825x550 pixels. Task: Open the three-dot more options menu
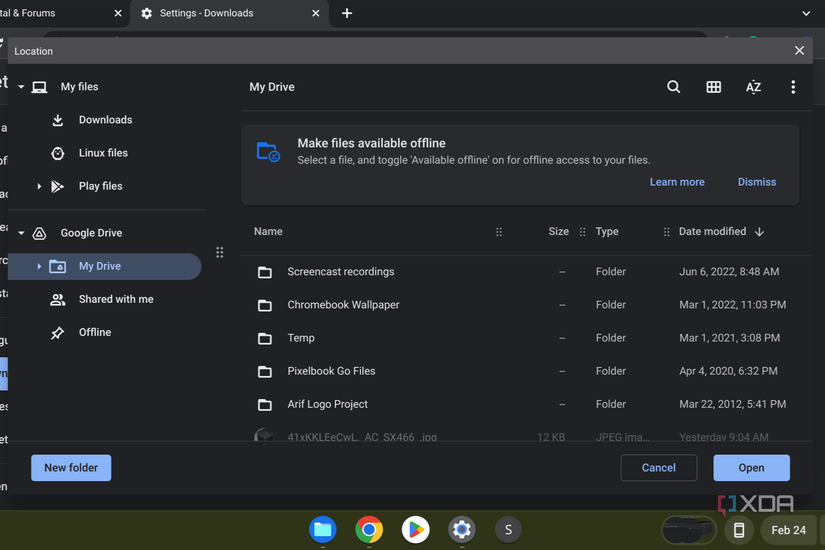793,87
